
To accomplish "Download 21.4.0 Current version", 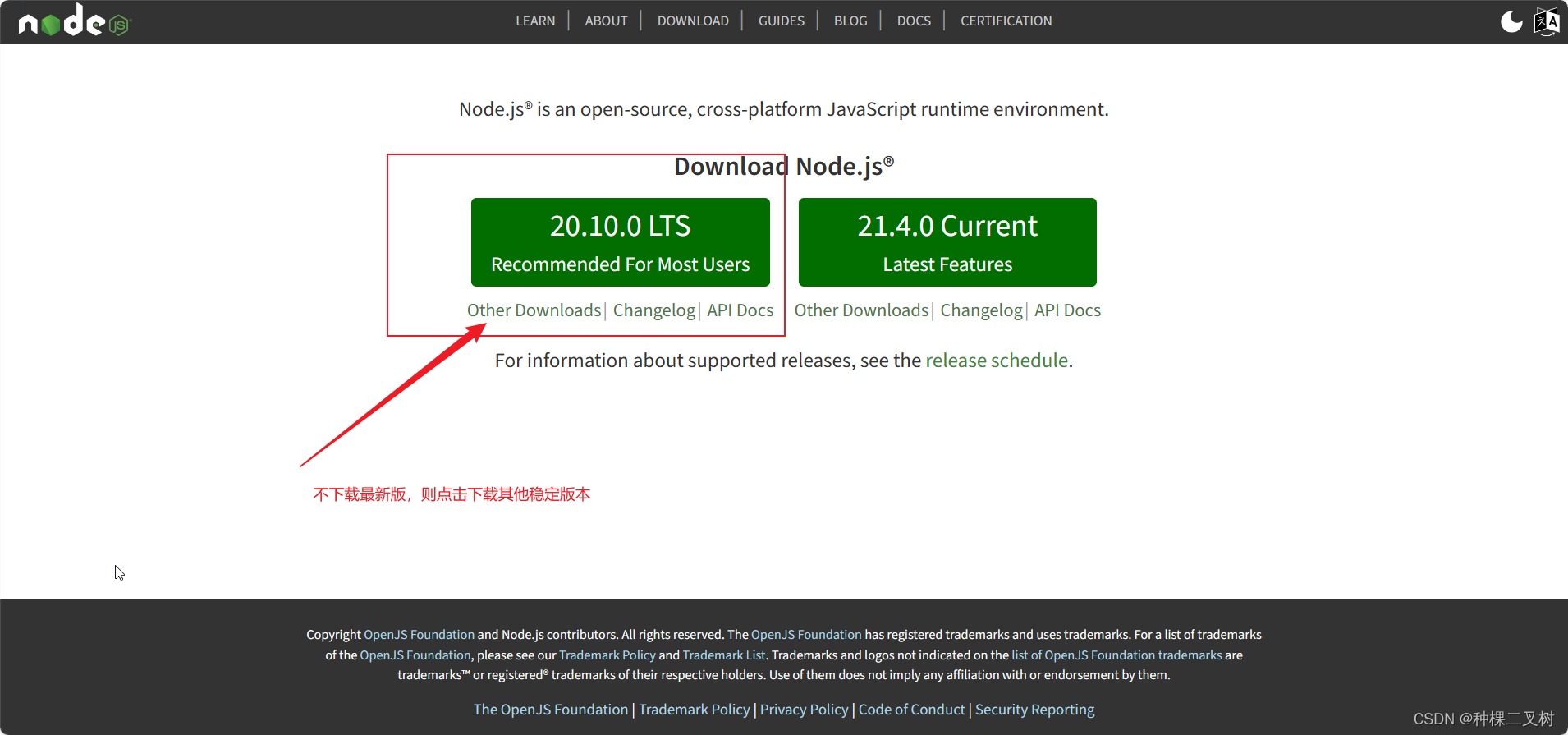I will pyautogui.click(x=947, y=242).
